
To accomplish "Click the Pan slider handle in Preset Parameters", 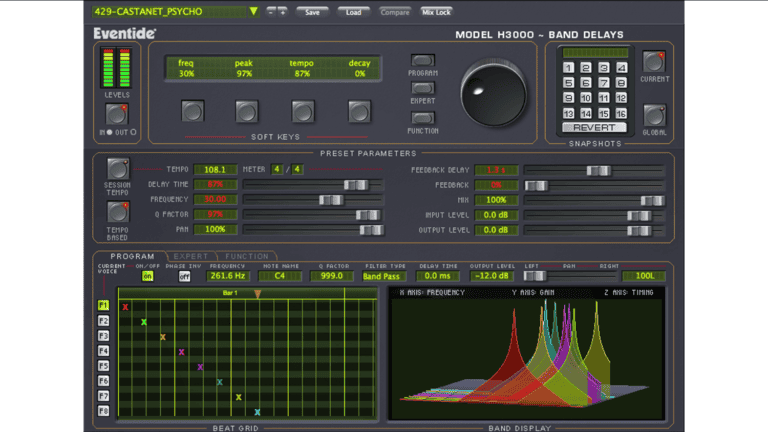I will pyautogui.click(x=371, y=230).
